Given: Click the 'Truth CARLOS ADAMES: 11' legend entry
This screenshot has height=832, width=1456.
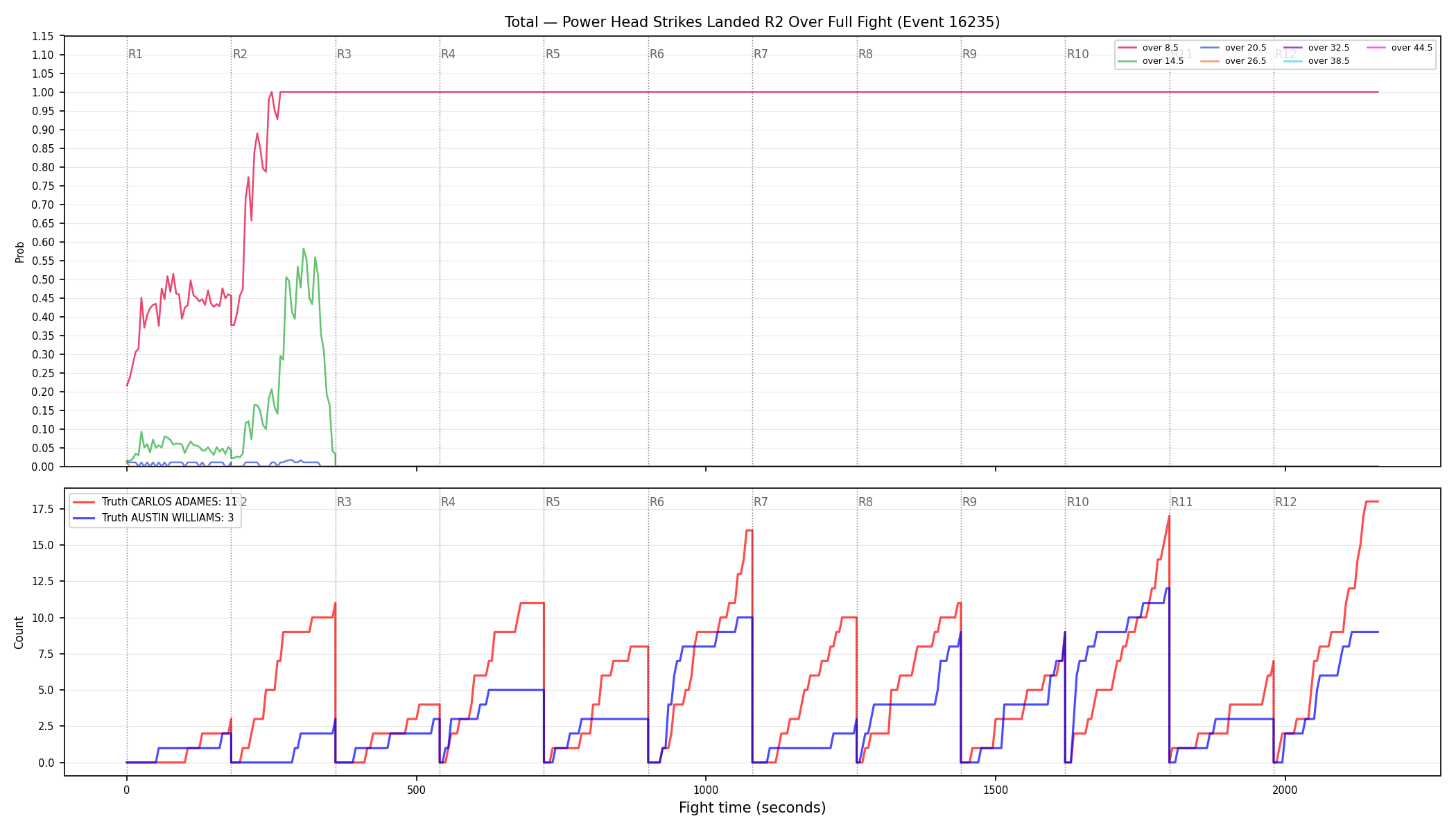Looking at the screenshot, I should click(x=169, y=502).
